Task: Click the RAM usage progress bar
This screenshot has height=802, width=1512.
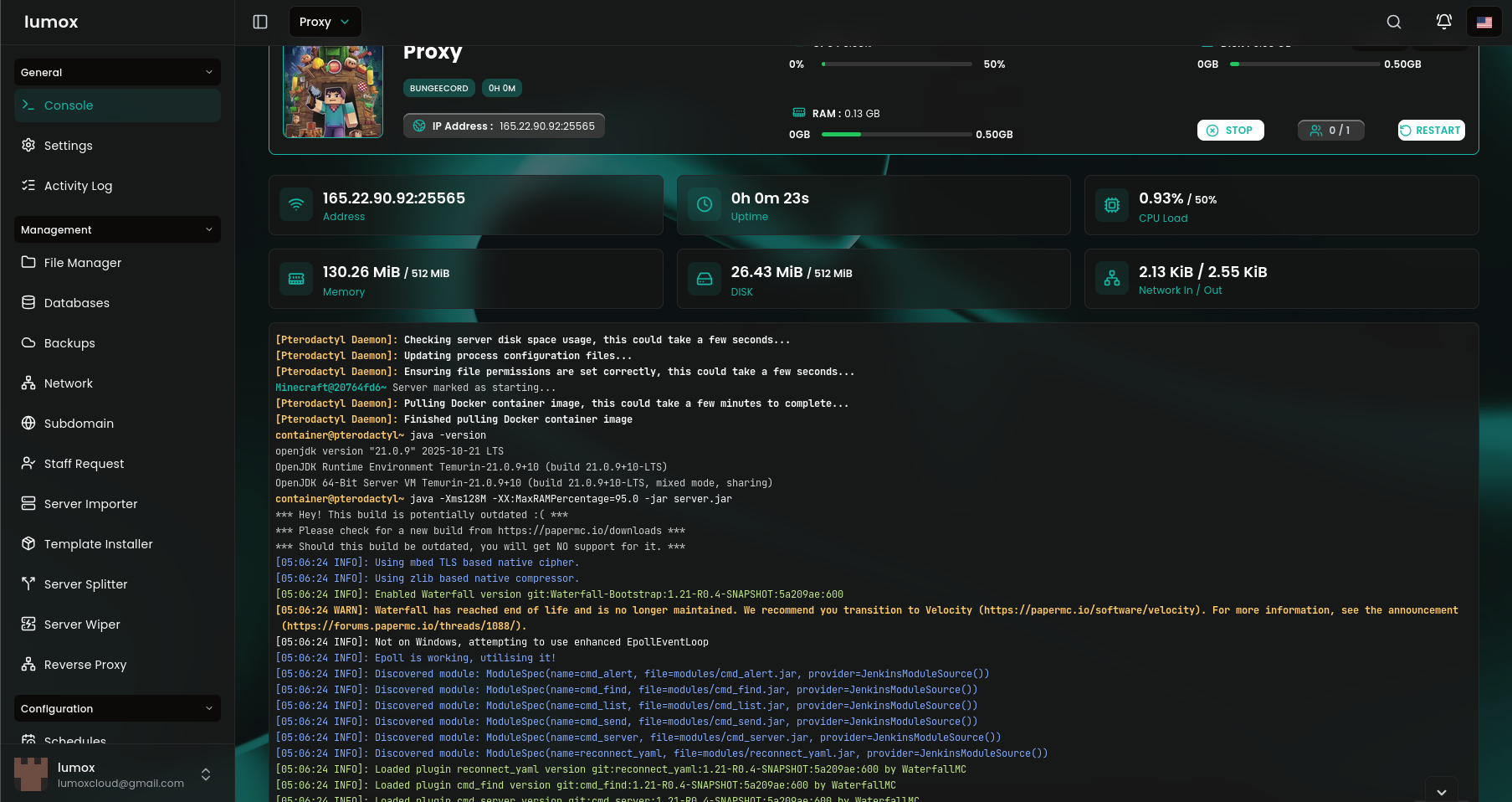Action: point(896,134)
